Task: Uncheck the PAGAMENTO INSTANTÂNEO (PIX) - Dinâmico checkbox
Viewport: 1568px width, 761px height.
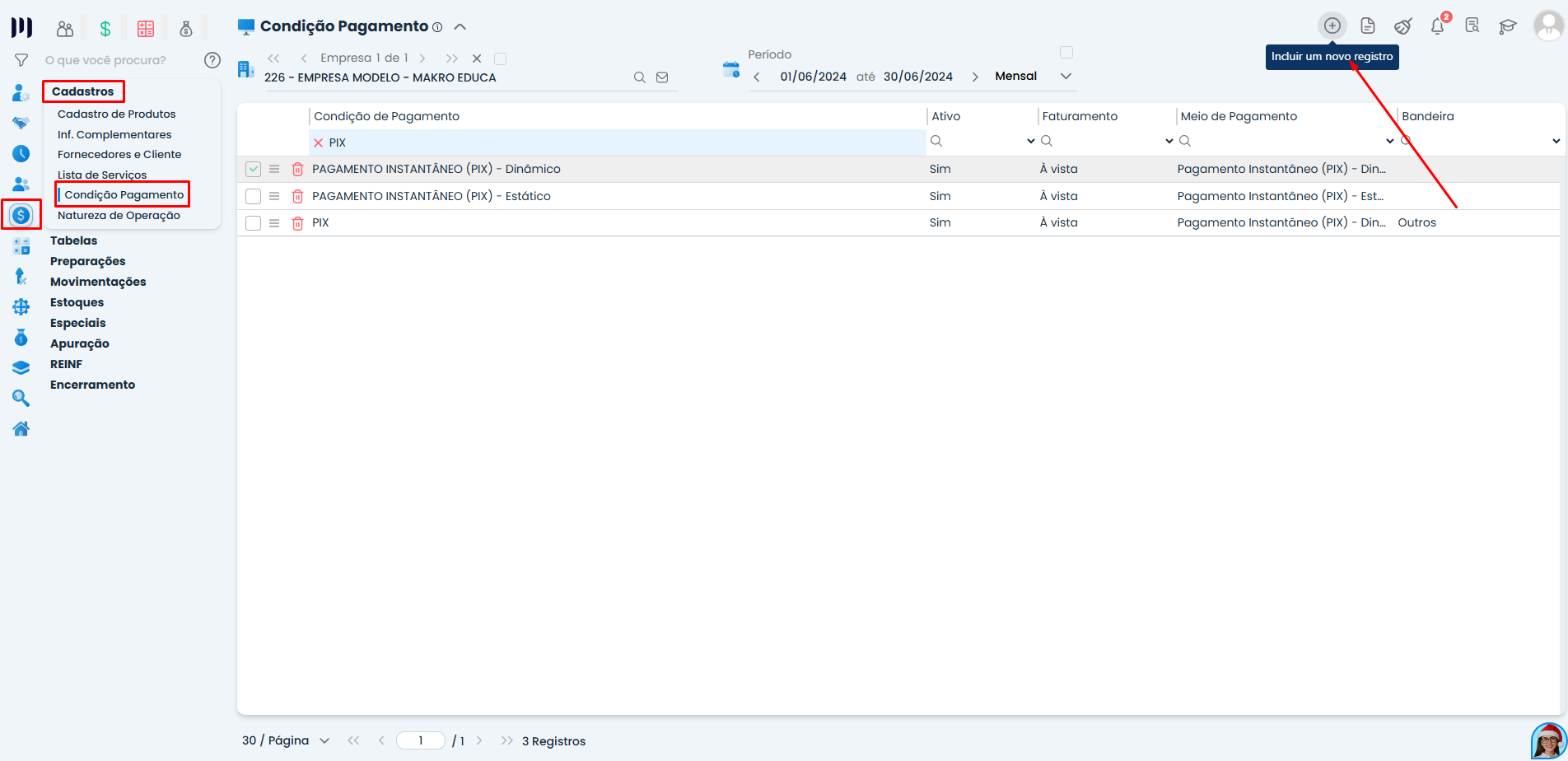Action: click(x=253, y=170)
